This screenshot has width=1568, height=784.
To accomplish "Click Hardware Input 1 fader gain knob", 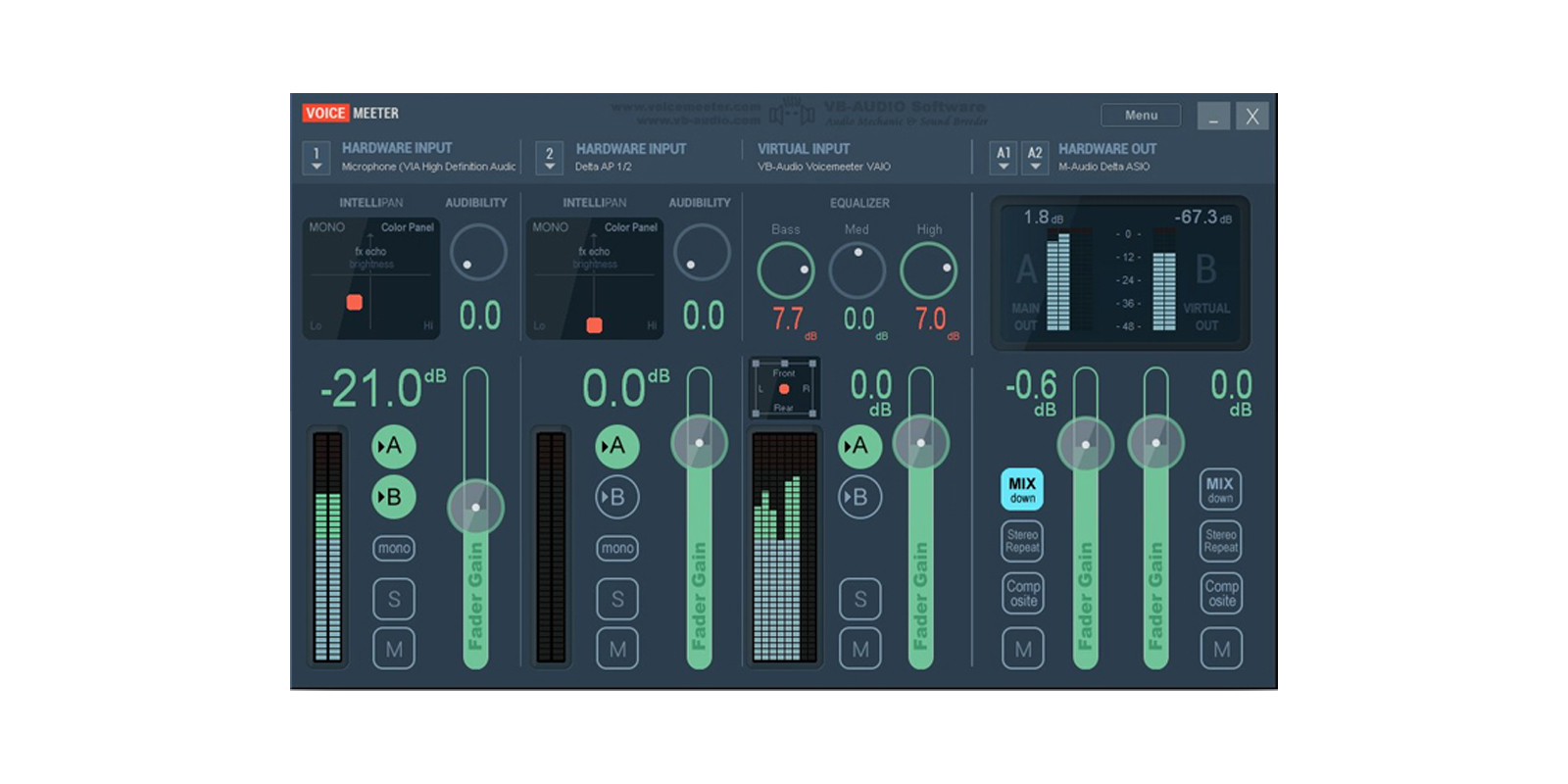I will (476, 507).
